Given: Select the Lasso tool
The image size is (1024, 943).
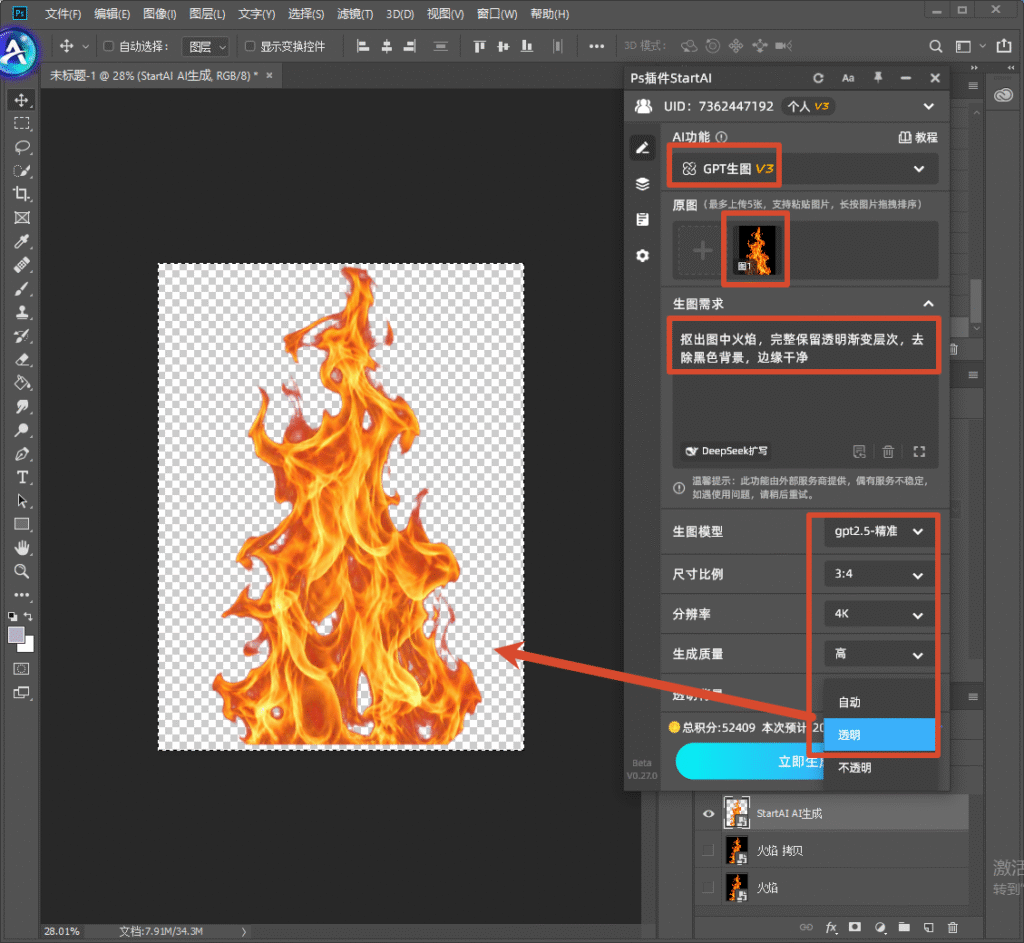Looking at the screenshot, I should click(22, 147).
